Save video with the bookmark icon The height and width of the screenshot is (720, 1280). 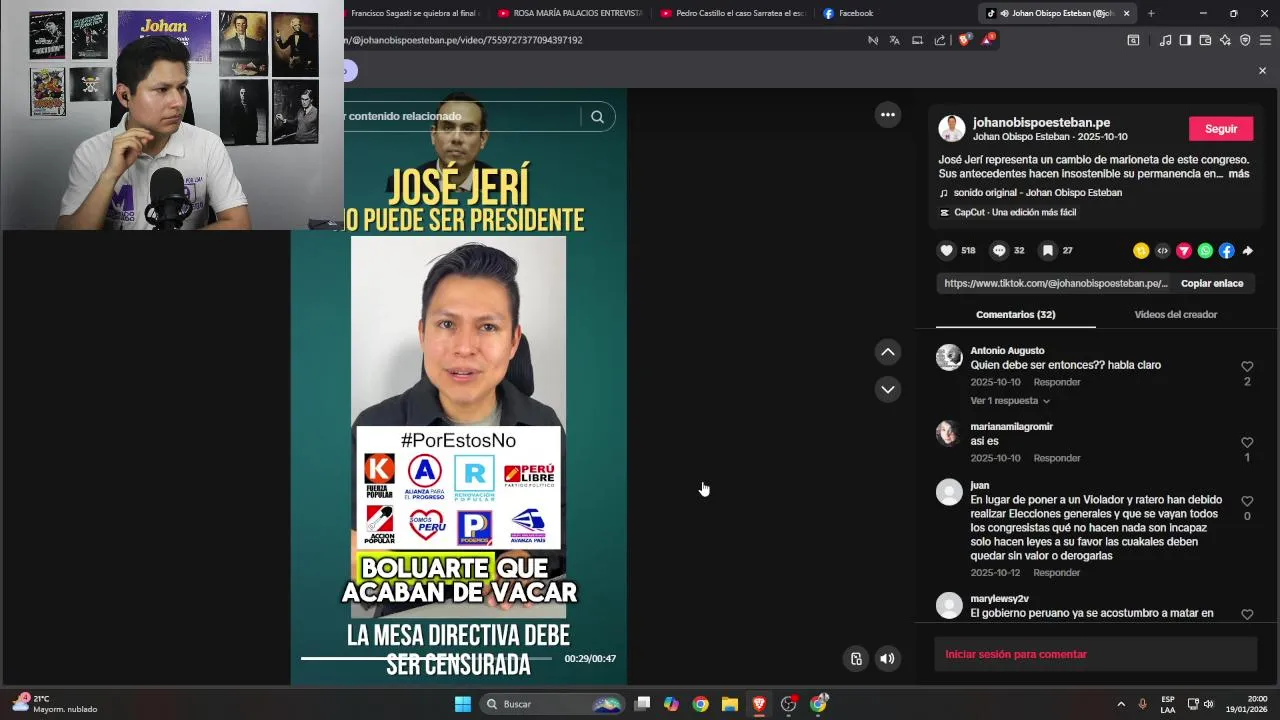1047,251
